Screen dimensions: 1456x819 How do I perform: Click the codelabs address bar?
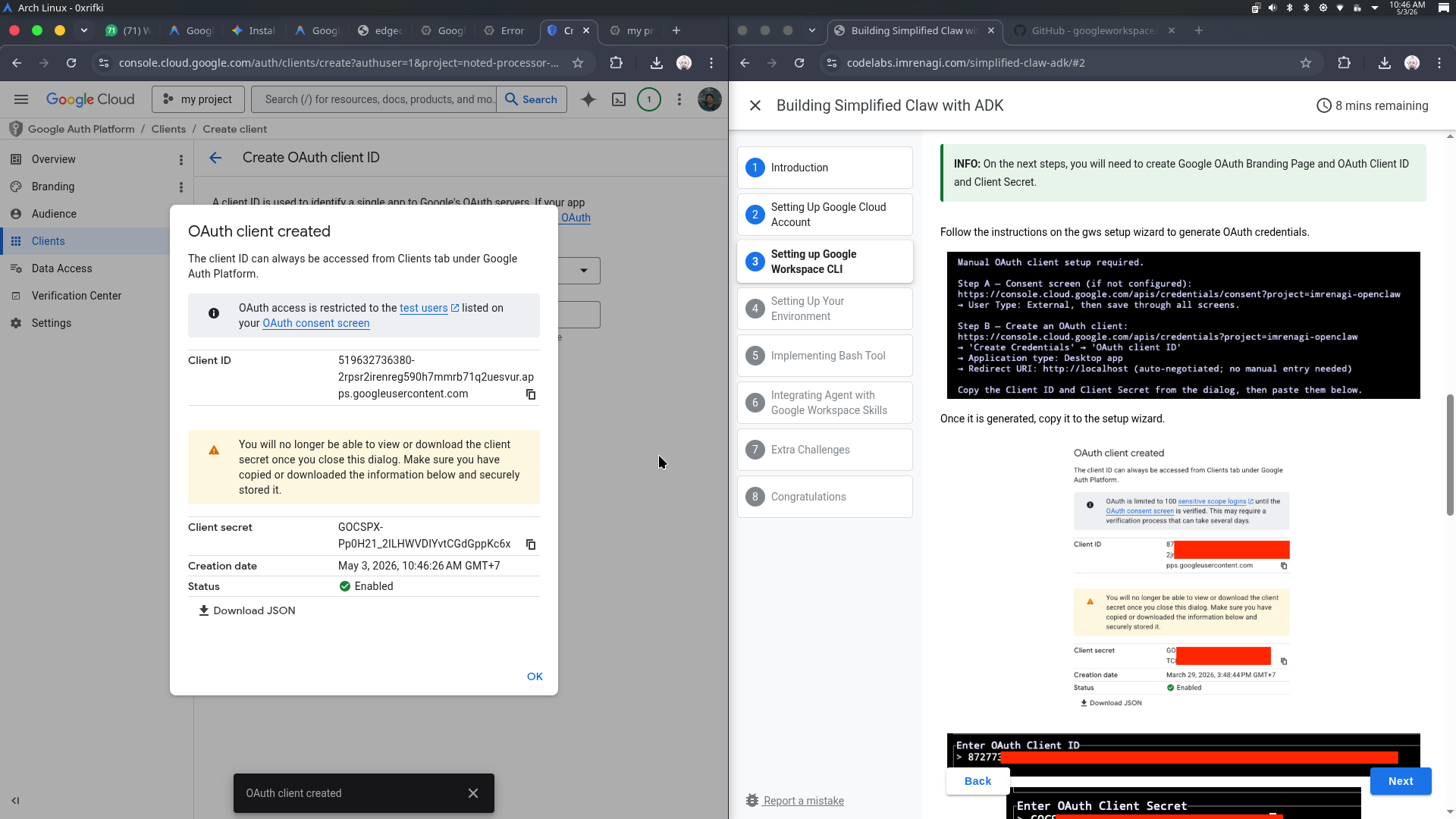tap(1069, 63)
